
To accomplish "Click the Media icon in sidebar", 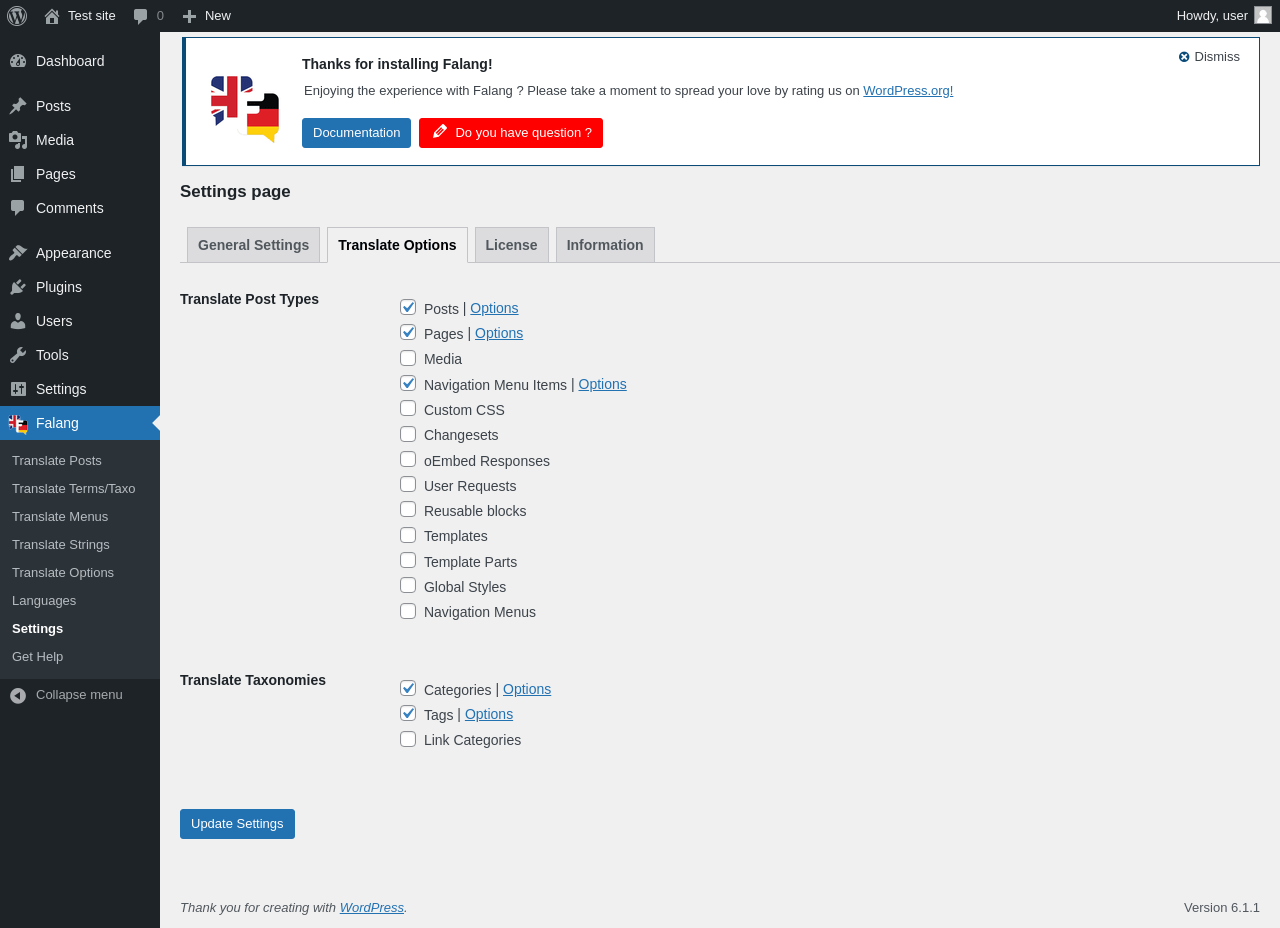I will click(x=18, y=140).
